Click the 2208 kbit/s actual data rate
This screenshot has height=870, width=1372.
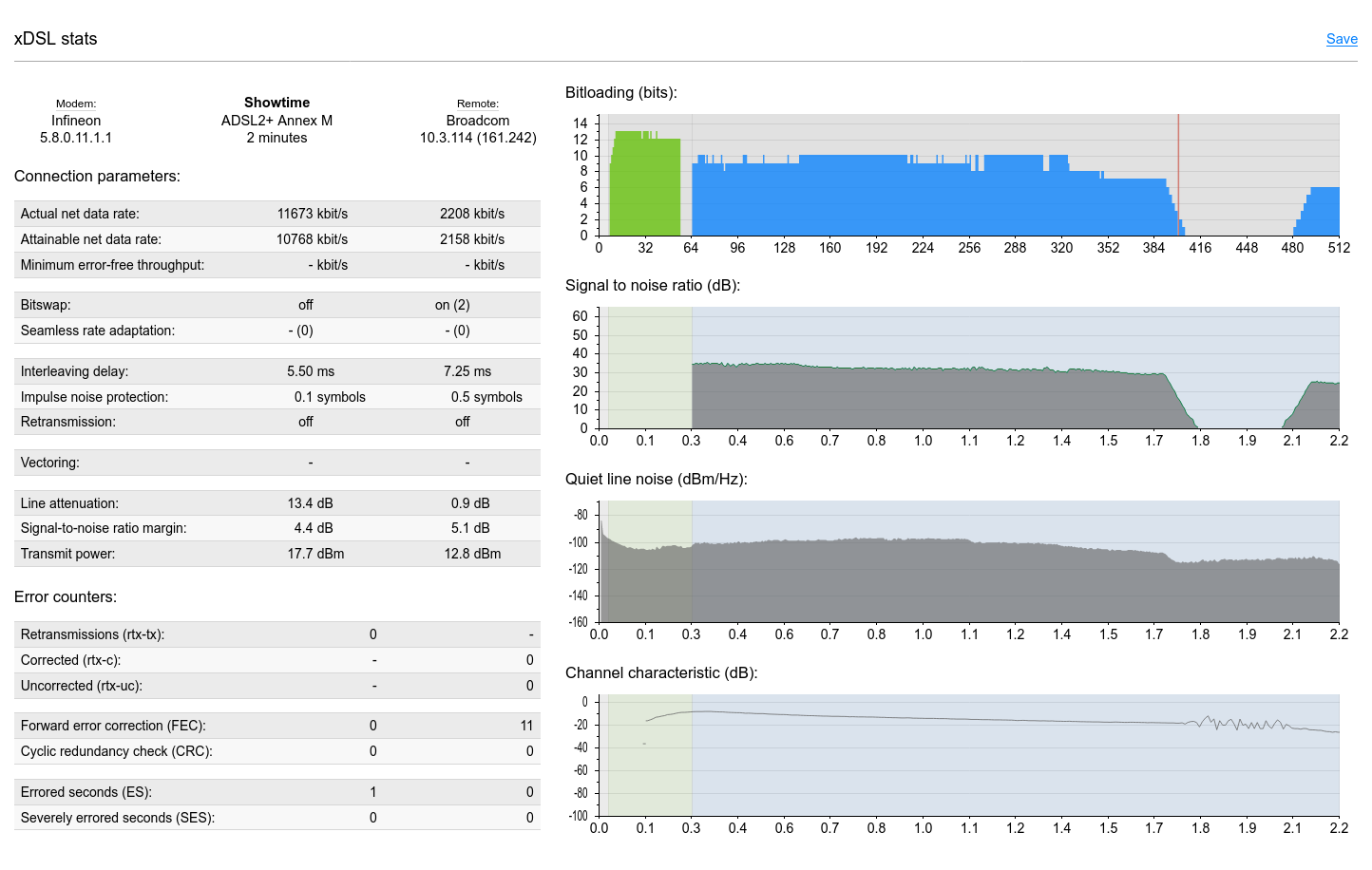coord(472,214)
